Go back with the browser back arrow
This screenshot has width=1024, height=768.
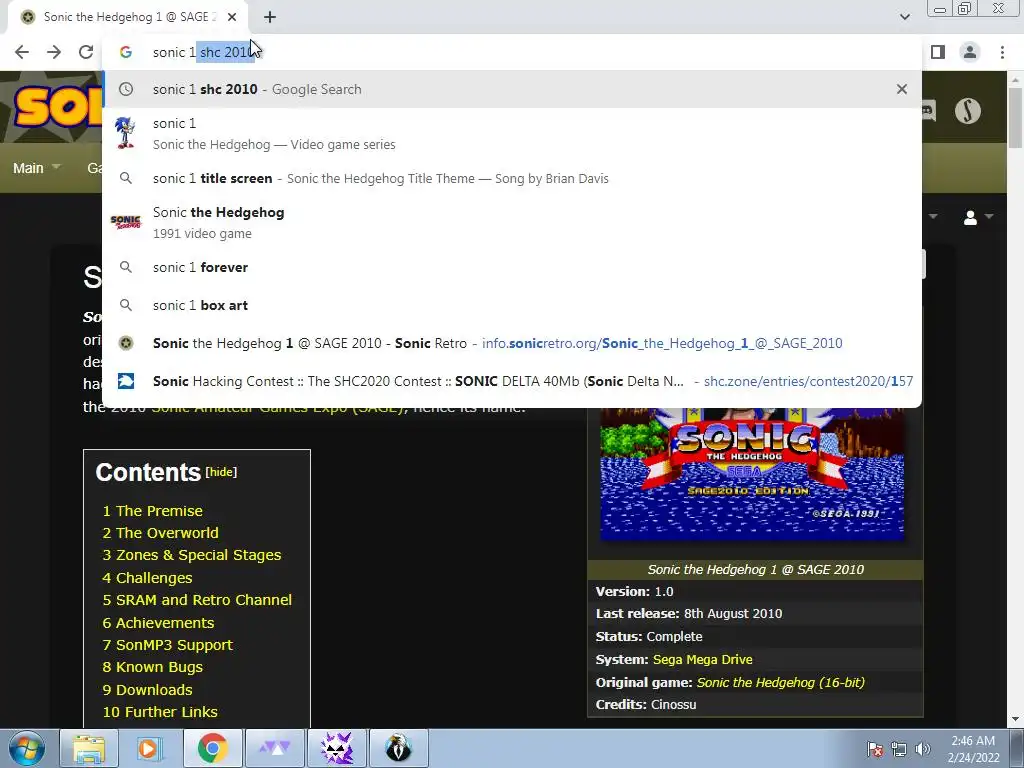tap(22, 52)
